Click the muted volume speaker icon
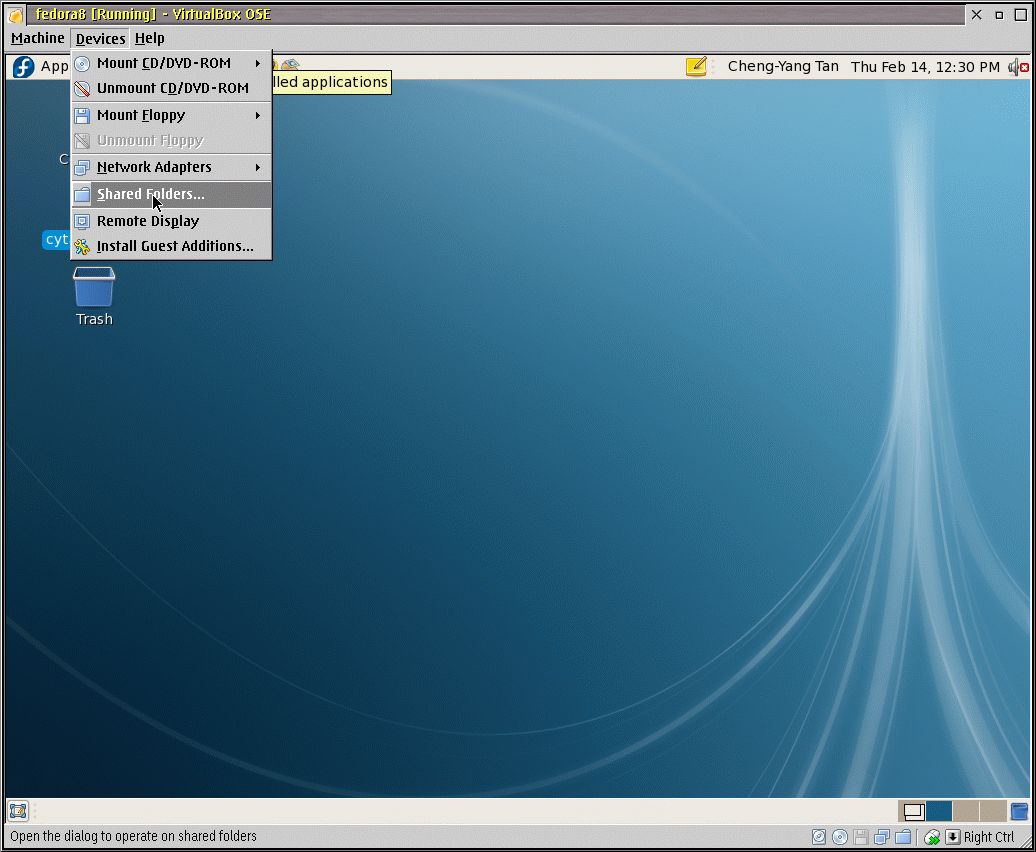 (1018, 67)
